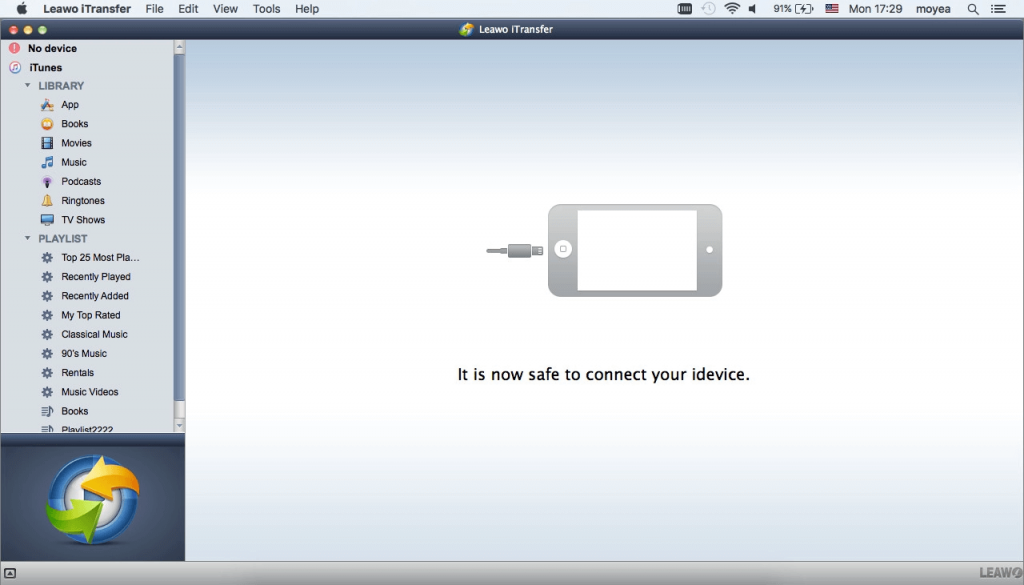
Task: Click the sidebar scrollbar up arrow
Action: pos(180,47)
